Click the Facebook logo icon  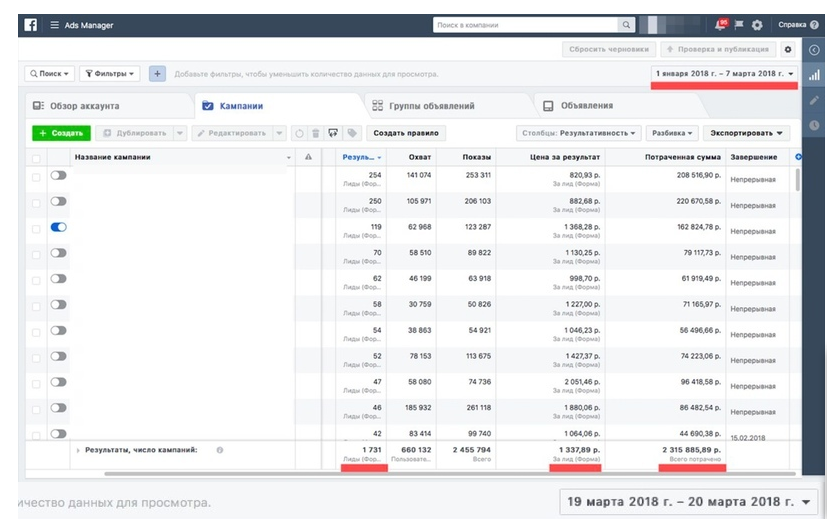[x=31, y=25]
